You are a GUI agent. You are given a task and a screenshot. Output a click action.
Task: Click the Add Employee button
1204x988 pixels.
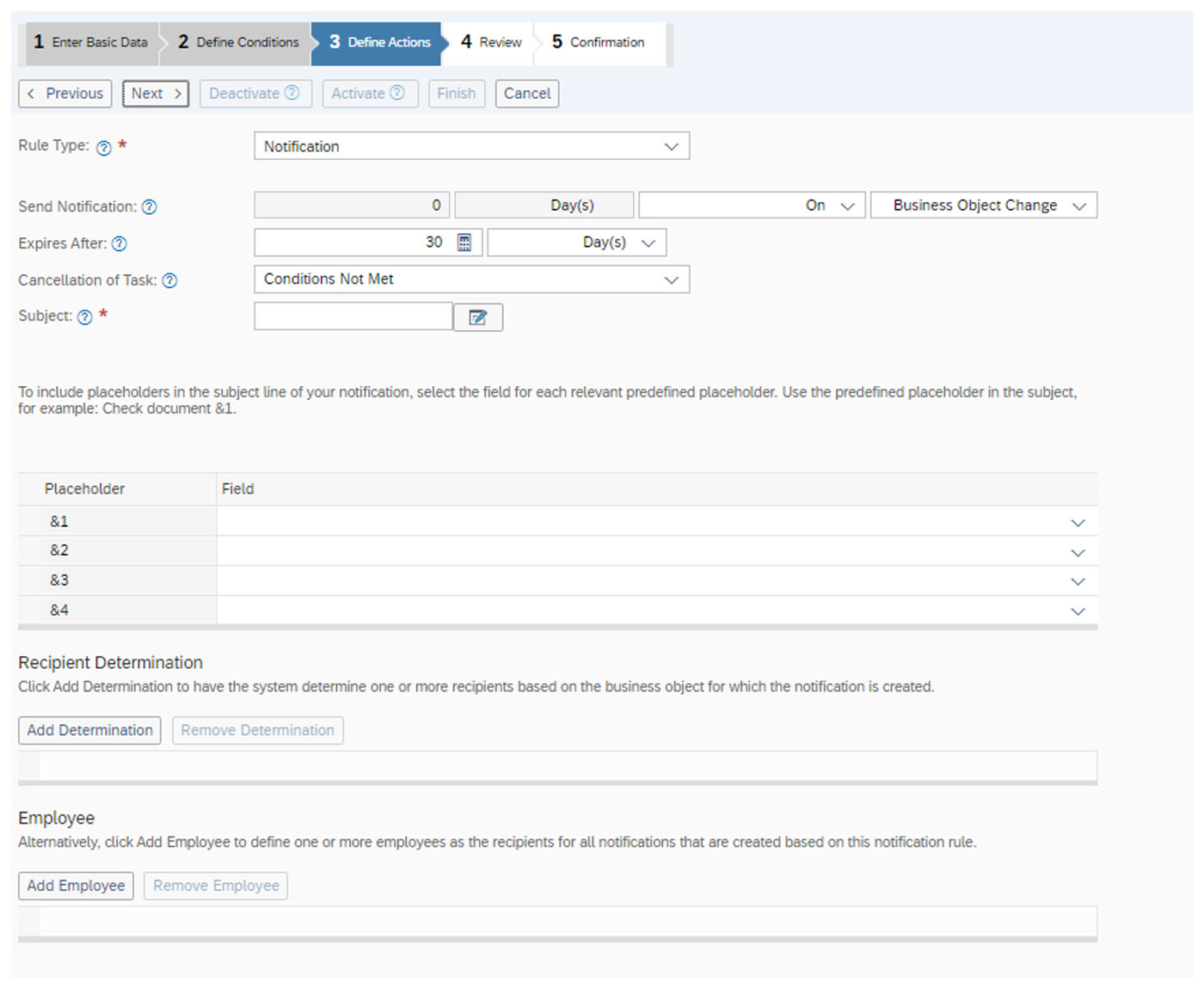coord(76,886)
